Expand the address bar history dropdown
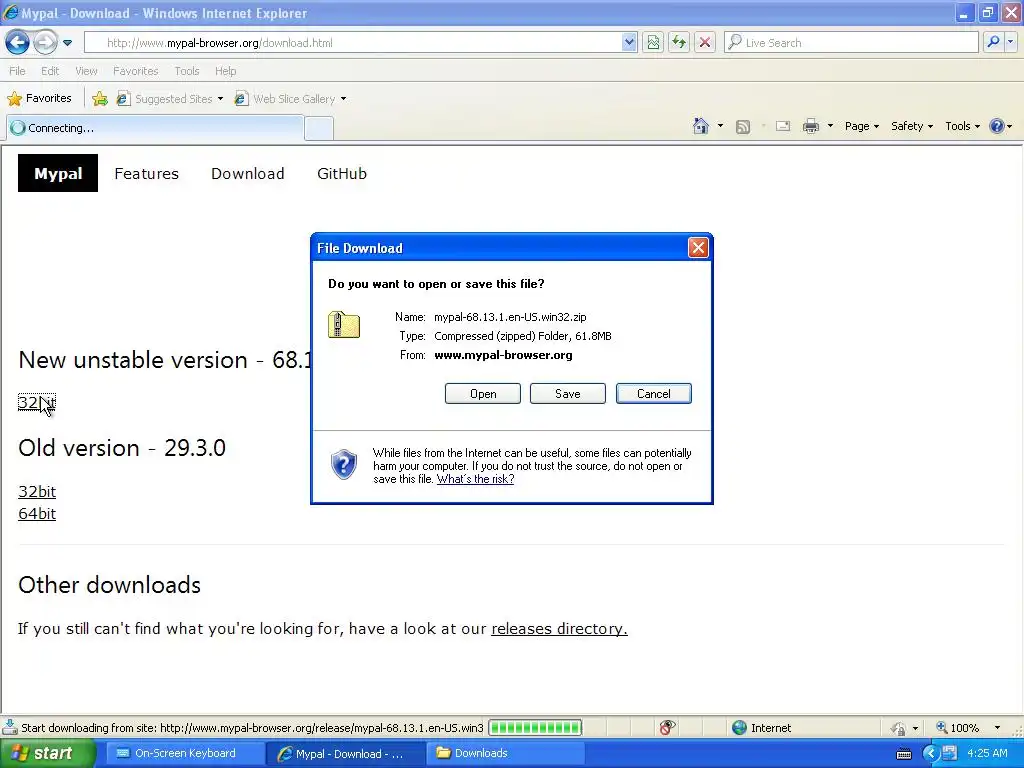The width and height of the screenshot is (1024, 768). [x=629, y=42]
